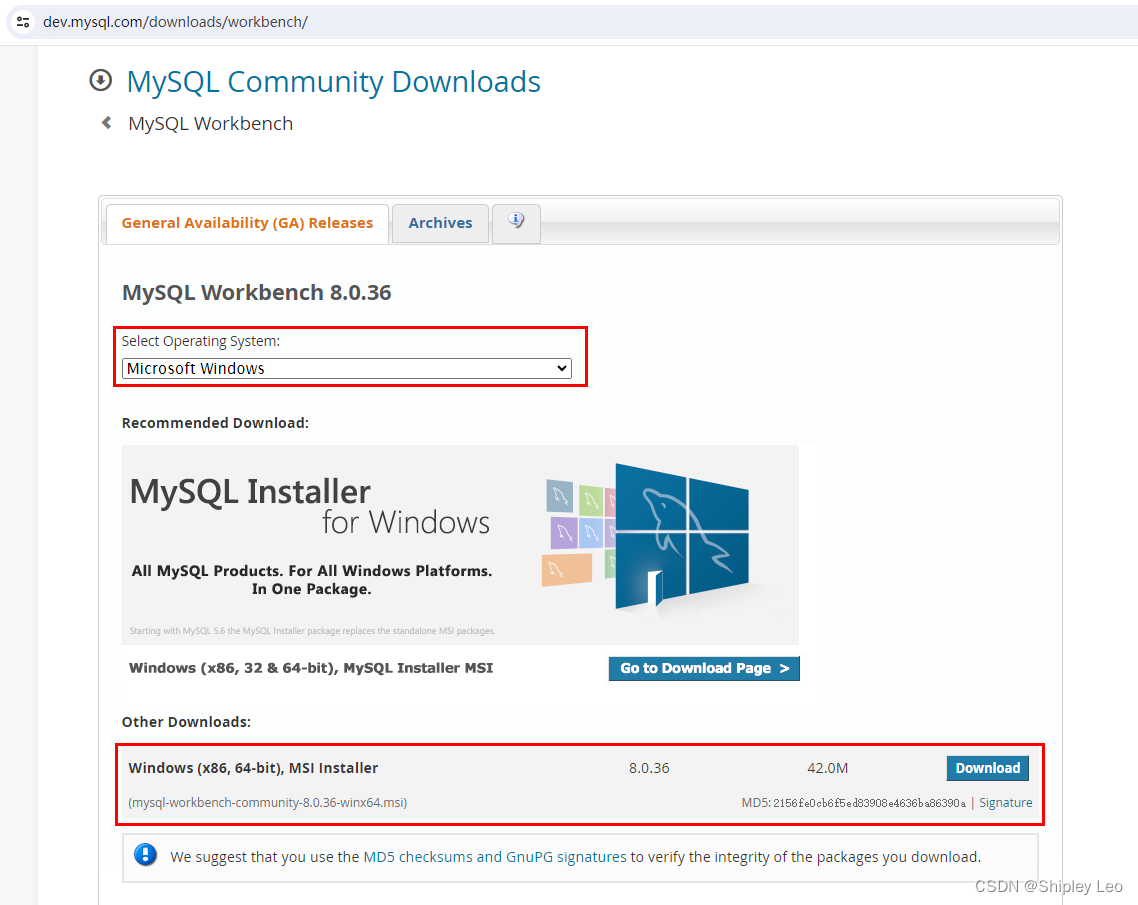This screenshot has width=1138, height=905.
Task: Click the filename mysql-workbench-community-8.0.36-winx64.msi
Action: pos(268,803)
